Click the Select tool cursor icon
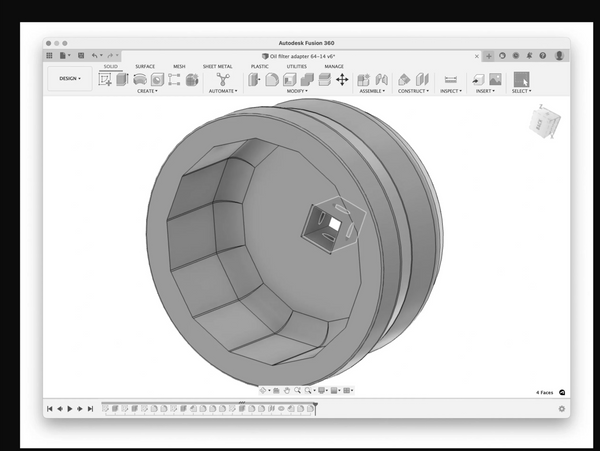The image size is (600, 451). tap(521, 79)
